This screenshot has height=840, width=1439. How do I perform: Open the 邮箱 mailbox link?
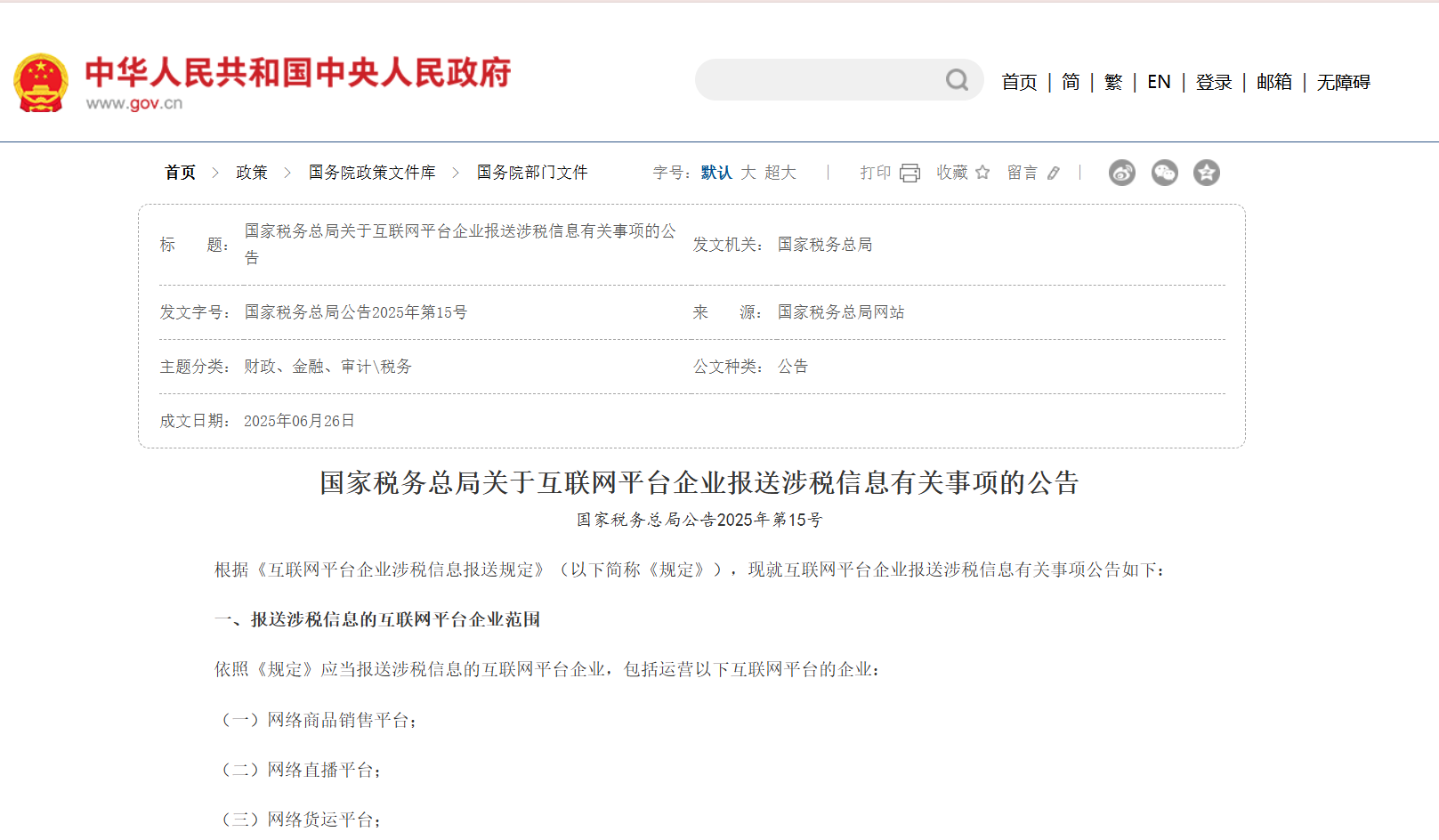1273,82
